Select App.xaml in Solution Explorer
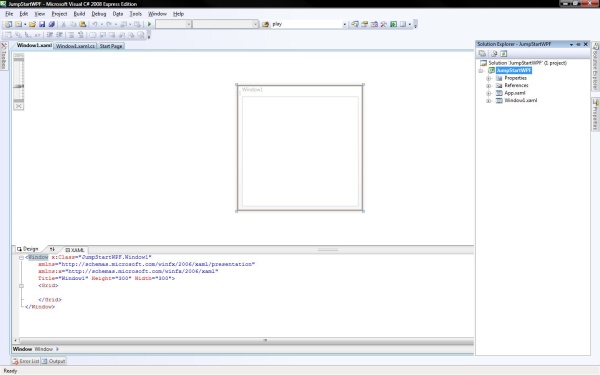 [x=515, y=93]
